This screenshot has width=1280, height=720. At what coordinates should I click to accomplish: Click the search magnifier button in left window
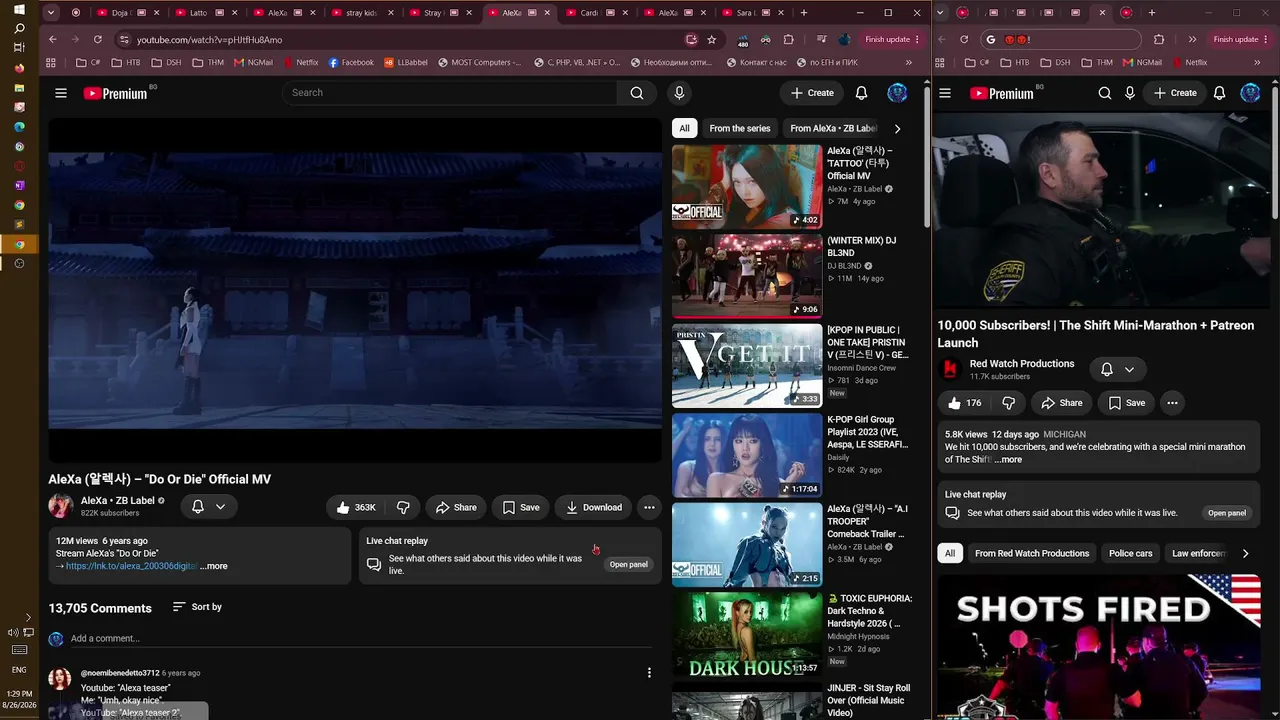coord(637,93)
